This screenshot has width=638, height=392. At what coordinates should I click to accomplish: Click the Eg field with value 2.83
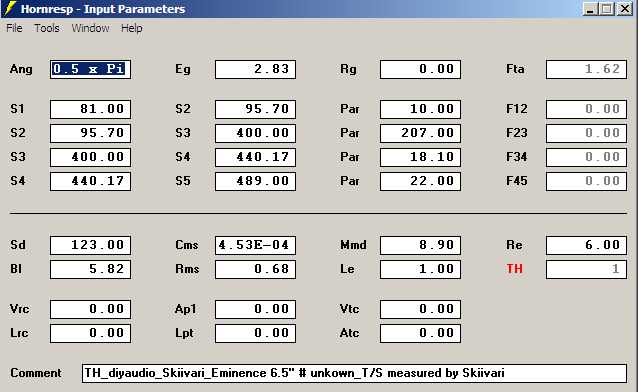(256, 69)
